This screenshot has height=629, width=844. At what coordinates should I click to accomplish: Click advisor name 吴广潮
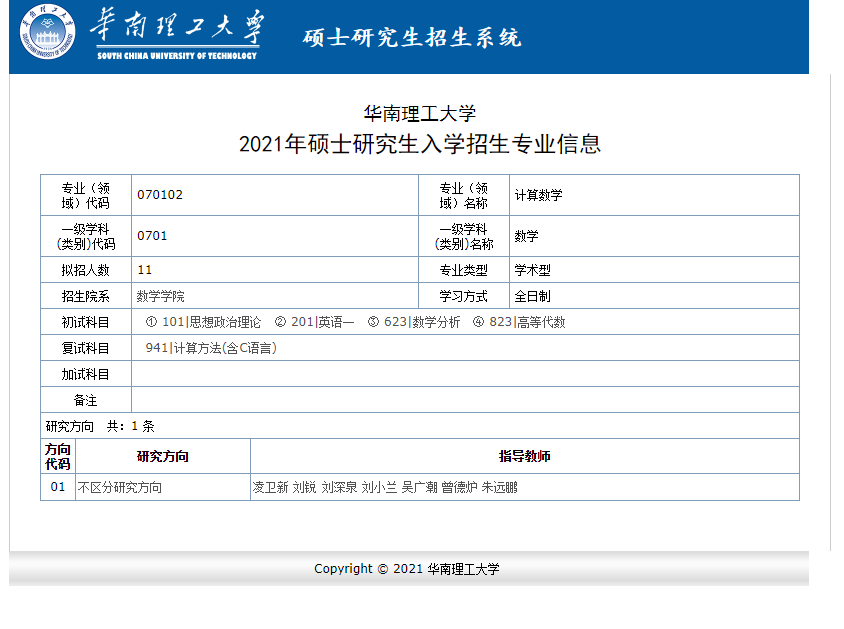point(419,487)
